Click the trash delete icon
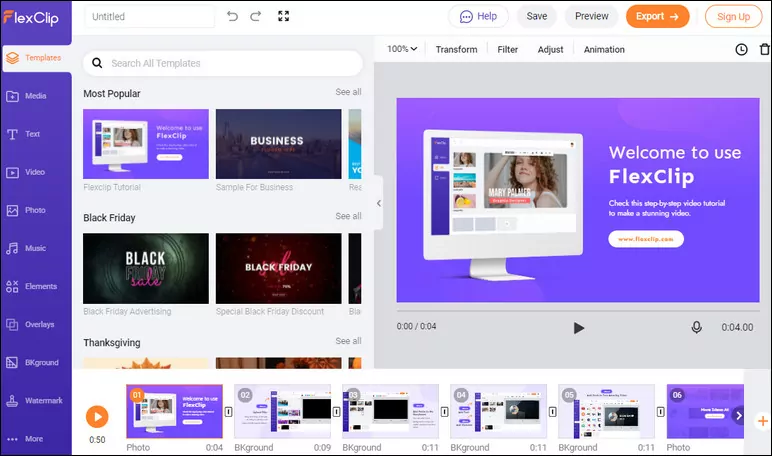The height and width of the screenshot is (456, 772). (x=765, y=49)
